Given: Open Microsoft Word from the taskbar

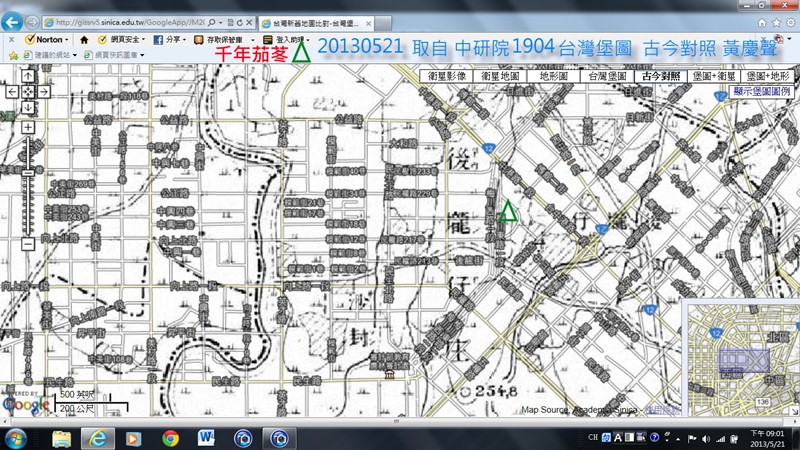Looking at the screenshot, I should (x=206, y=438).
